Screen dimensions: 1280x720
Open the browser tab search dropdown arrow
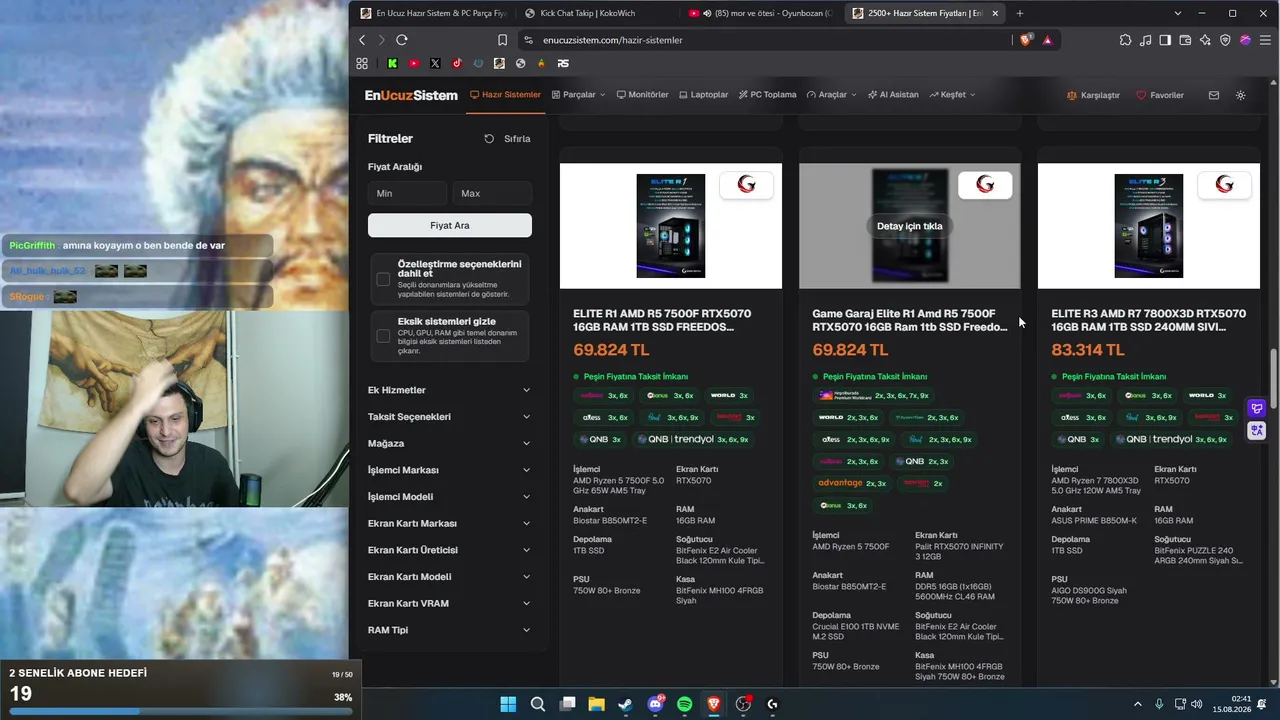tap(1178, 13)
